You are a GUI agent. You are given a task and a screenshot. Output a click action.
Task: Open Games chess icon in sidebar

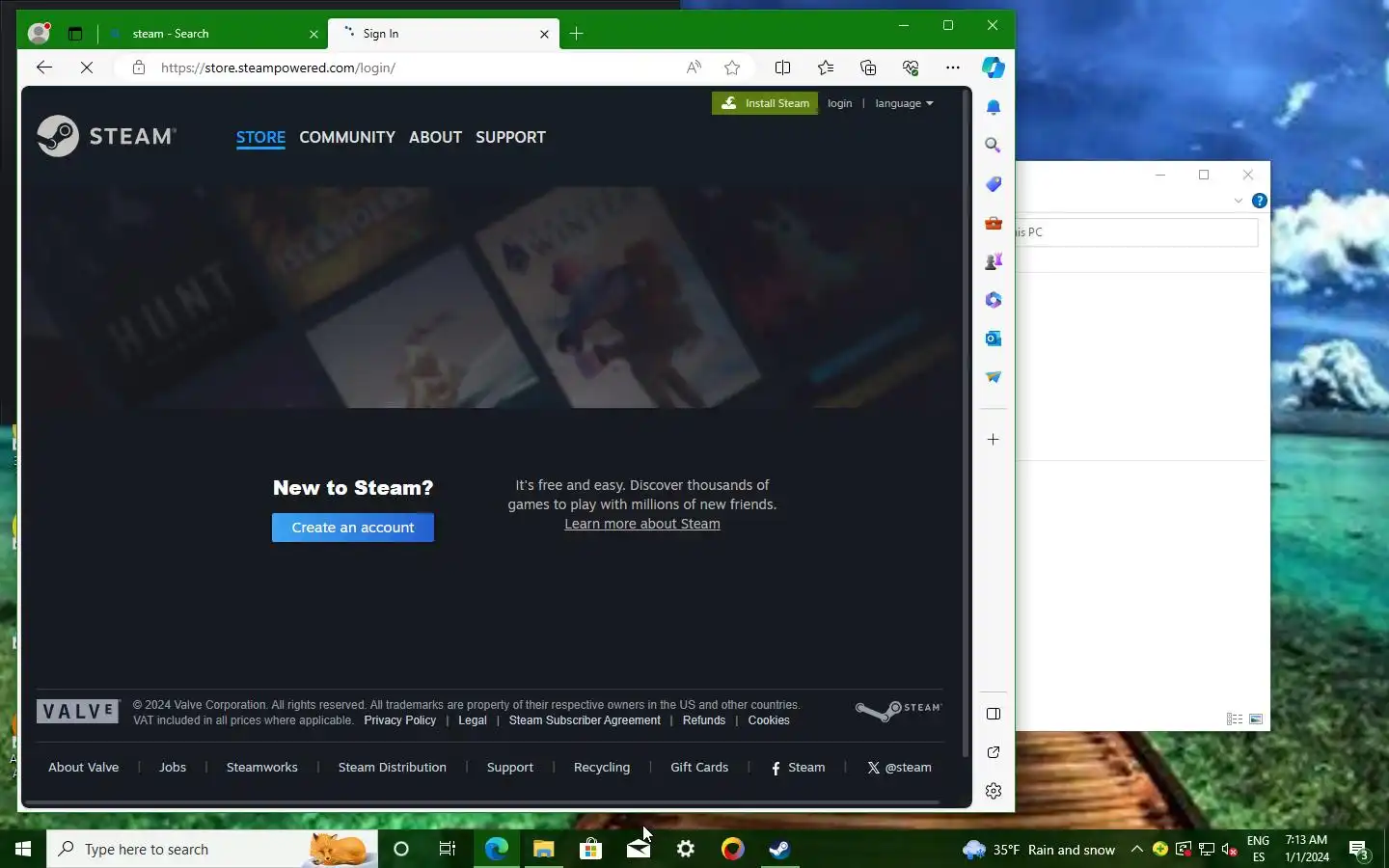point(994,261)
